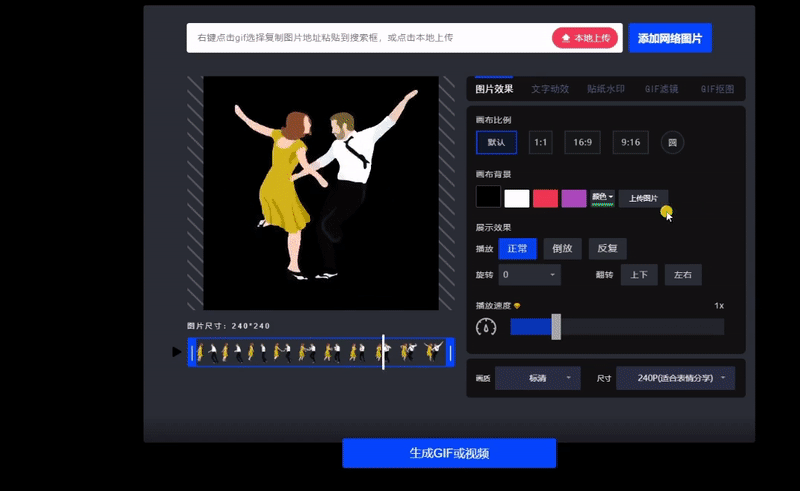The width and height of the screenshot is (800, 491).
Task: Choose the black background swatch
Action: [488, 197]
